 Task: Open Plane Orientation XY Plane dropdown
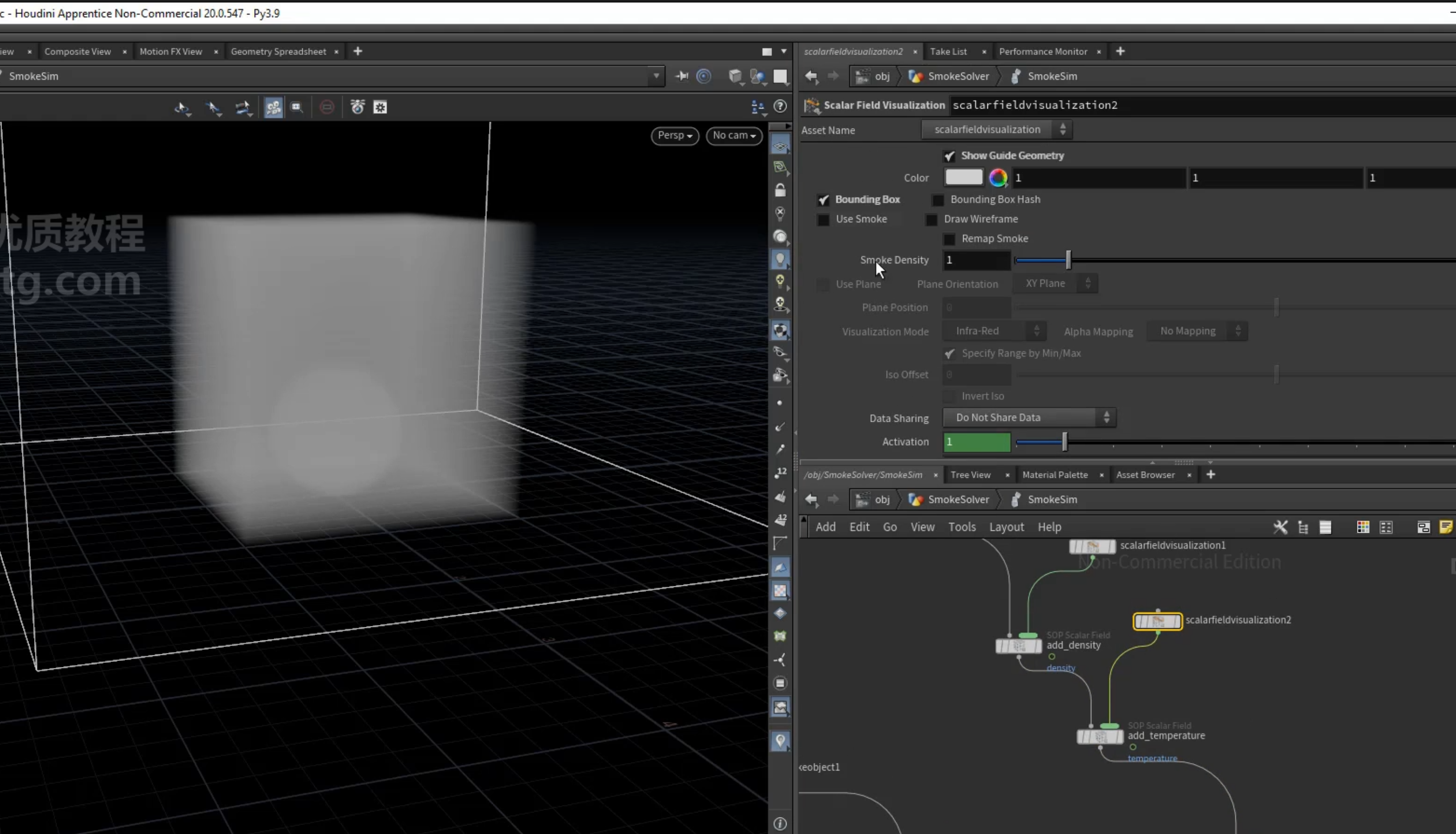pos(1055,284)
